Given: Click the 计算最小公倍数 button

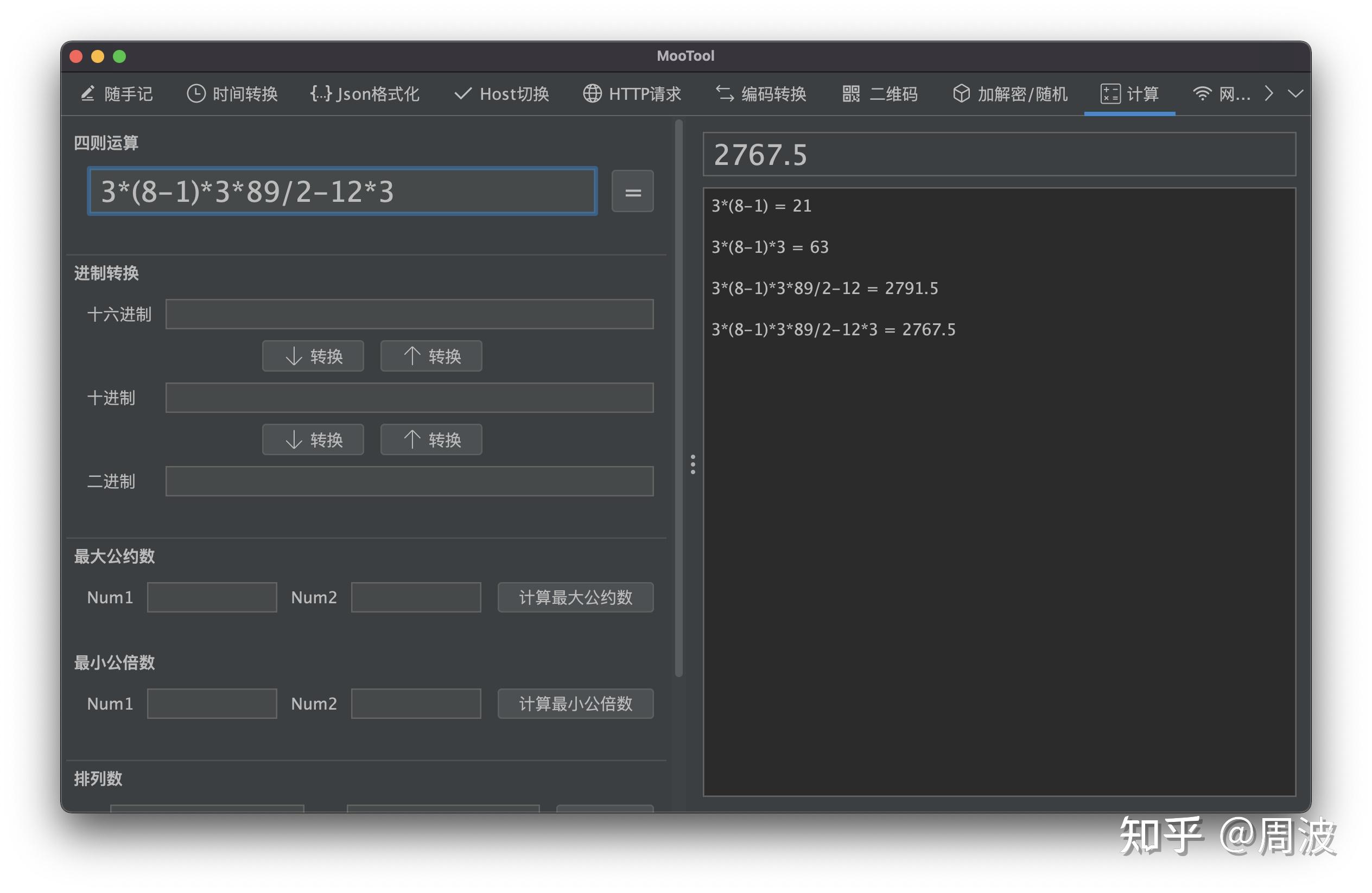Looking at the screenshot, I should pos(575,704).
